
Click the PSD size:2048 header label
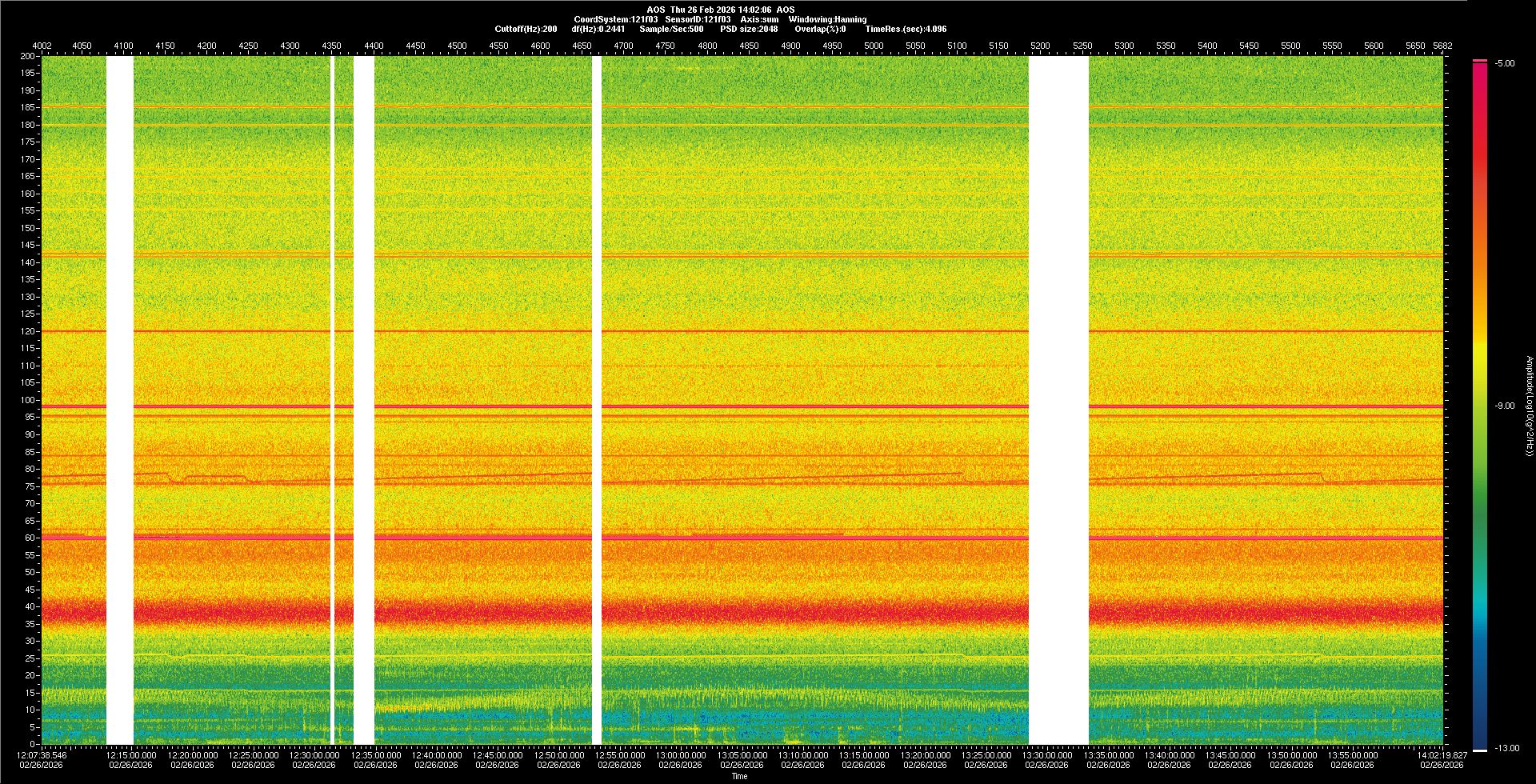pyautogui.click(x=749, y=29)
